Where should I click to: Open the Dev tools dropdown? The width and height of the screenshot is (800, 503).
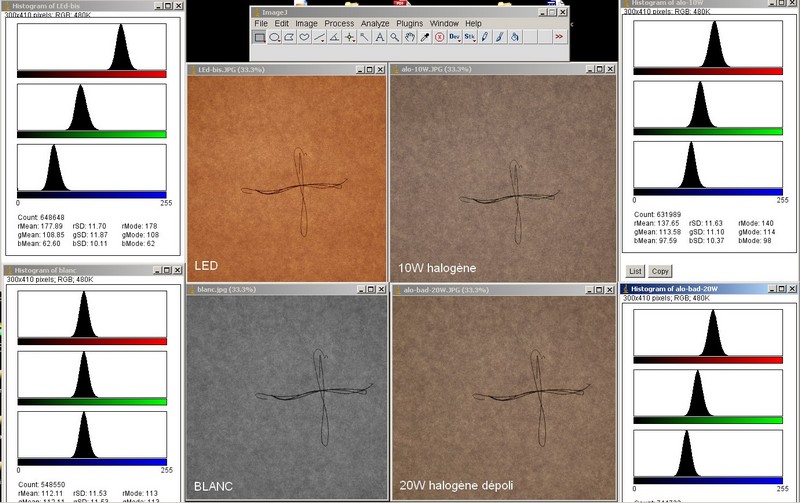[455, 37]
